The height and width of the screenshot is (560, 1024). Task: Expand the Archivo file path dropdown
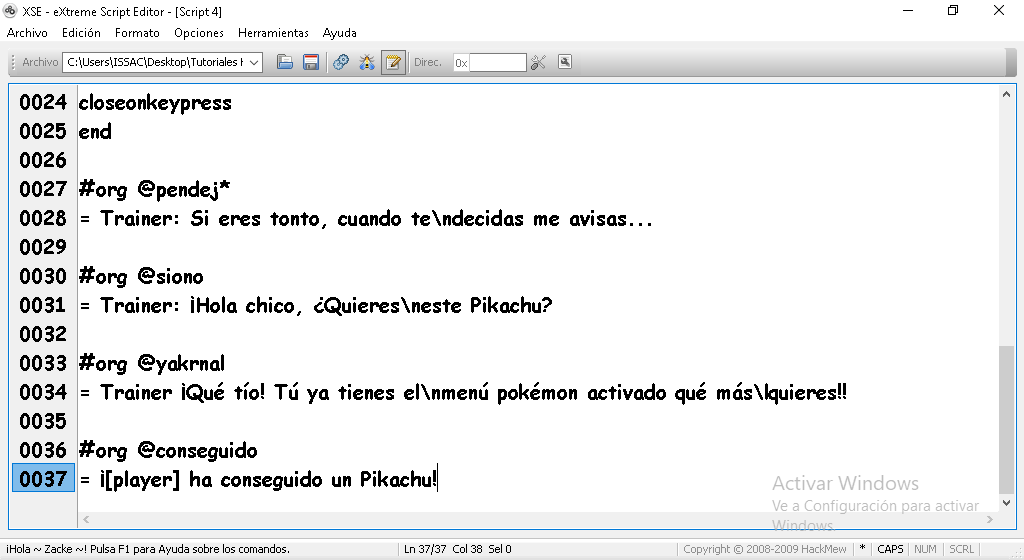(x=254, y=63)
